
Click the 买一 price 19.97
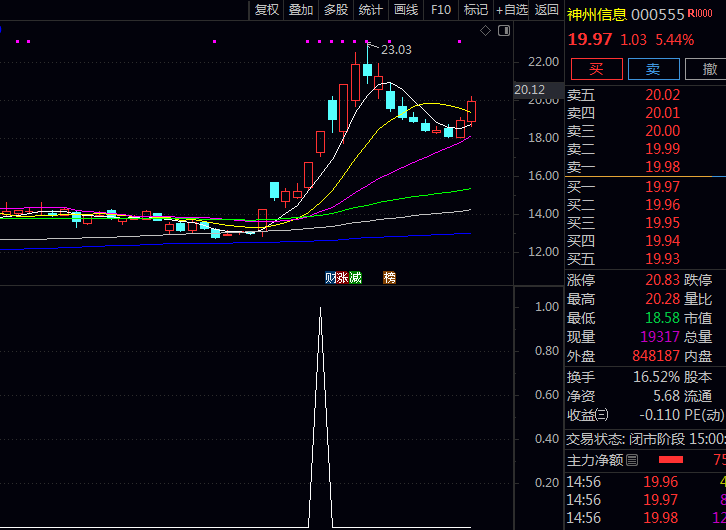click(x=663, y=187)
